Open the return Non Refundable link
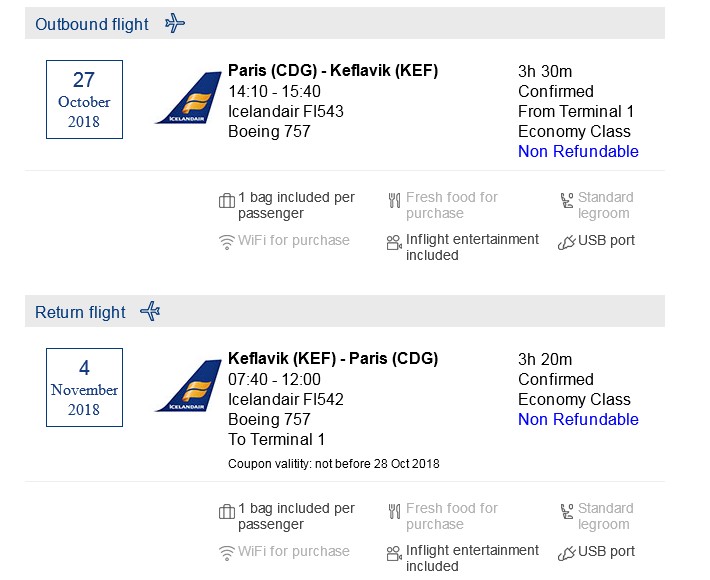710x580 pixels. tap(578, 419)
